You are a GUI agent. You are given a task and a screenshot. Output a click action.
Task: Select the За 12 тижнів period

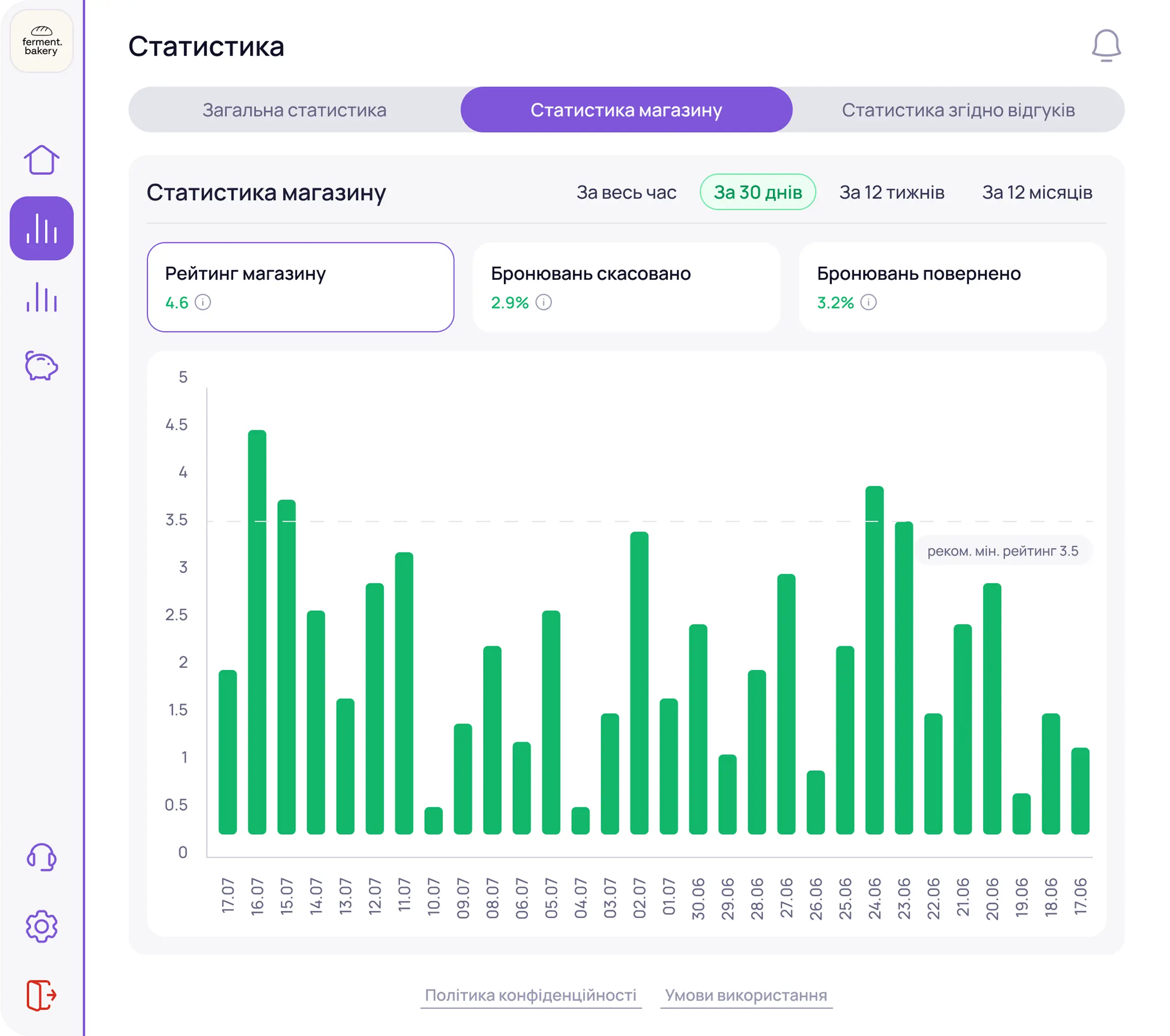(891, 192)
